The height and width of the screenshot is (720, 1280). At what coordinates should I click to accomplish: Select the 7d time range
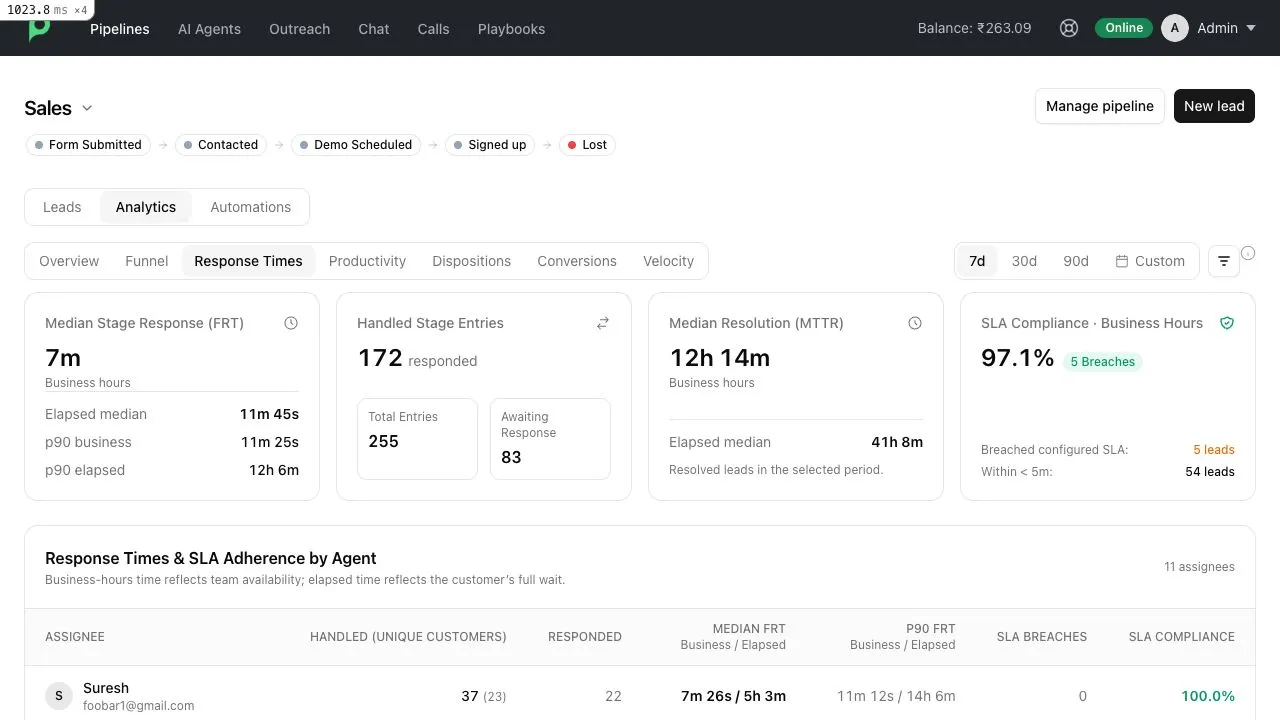click(x=977, y=261)
